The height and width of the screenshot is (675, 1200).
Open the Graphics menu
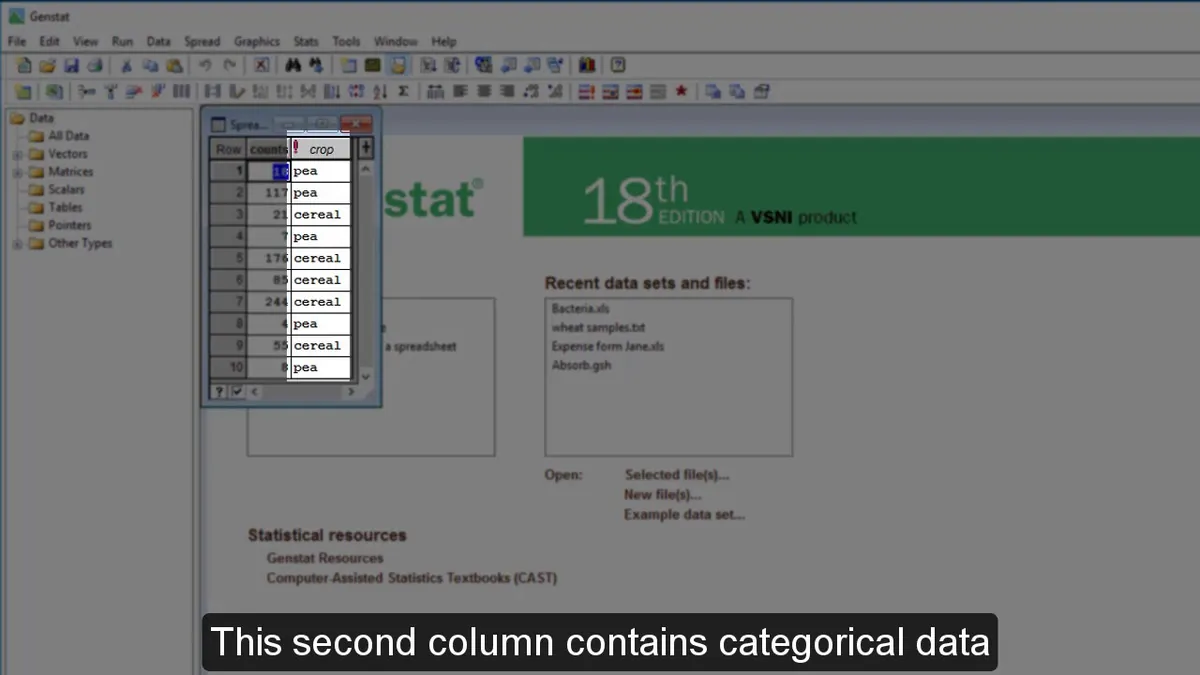point(257,42)
